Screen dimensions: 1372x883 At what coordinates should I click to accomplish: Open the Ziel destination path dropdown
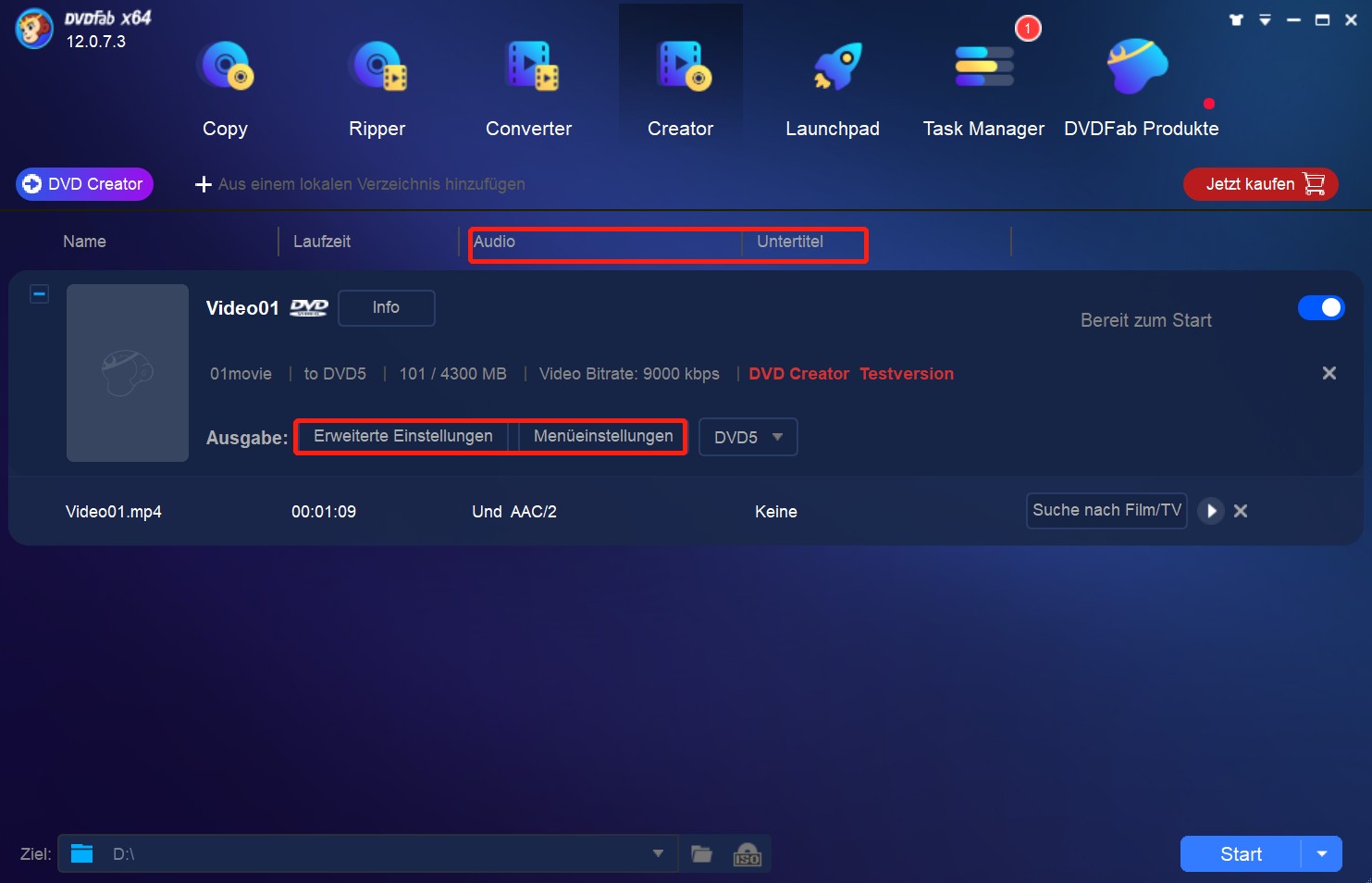point(658,853)
